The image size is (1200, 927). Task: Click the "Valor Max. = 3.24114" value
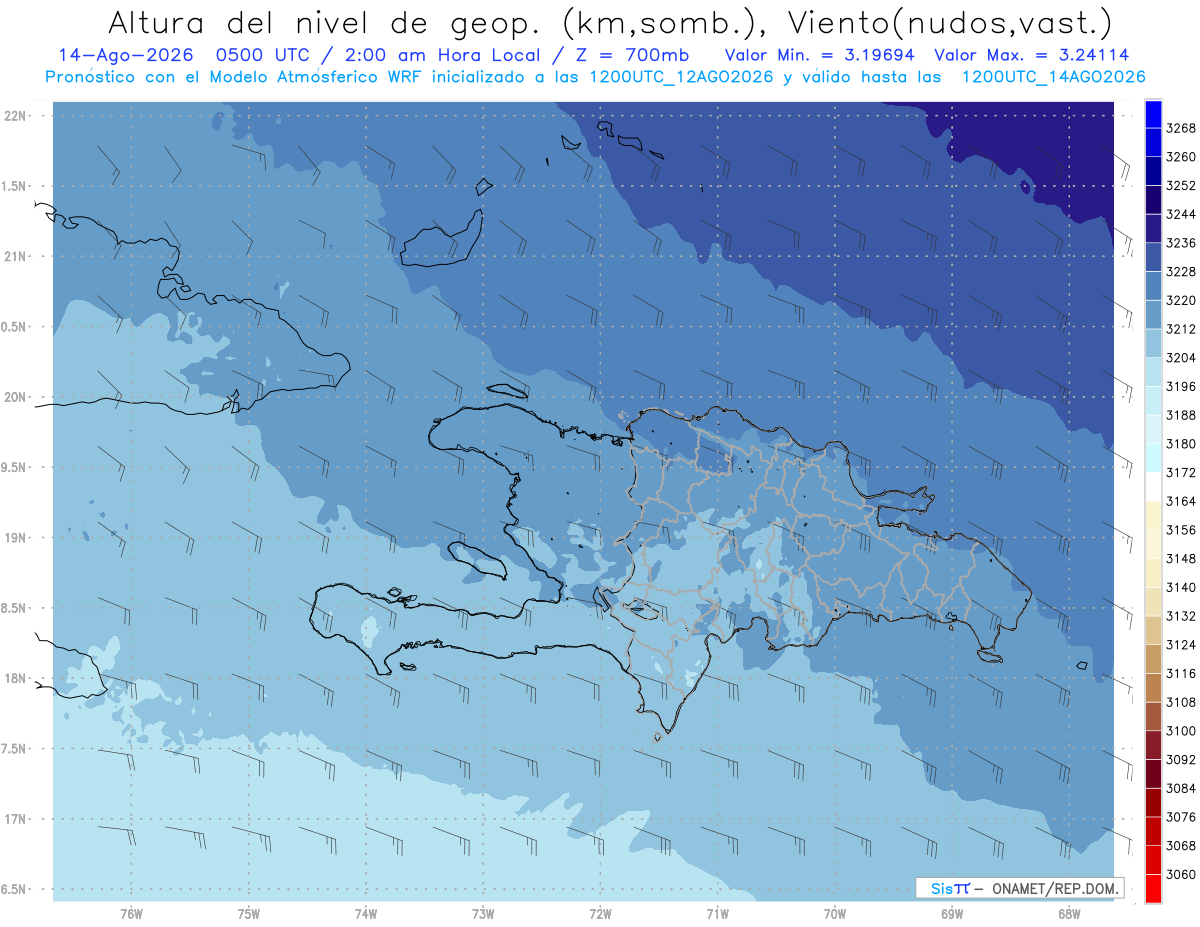[1032, 55]
